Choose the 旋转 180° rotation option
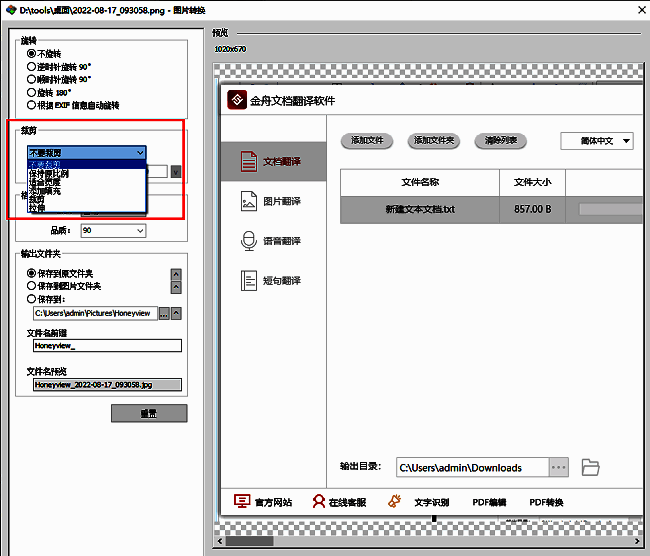The width and height of the screenshot is (650, 556). click(x=32, y=91)
